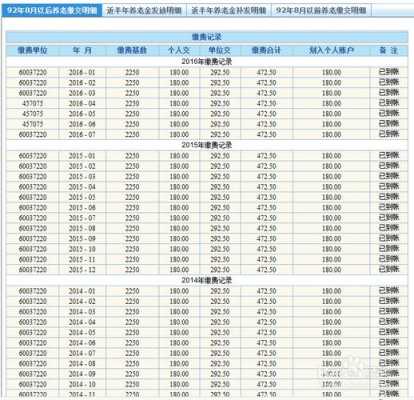Click the 2014年缴费记录 section heading
Viewport: 414px width, 400px height.
[x=207, y=280]
